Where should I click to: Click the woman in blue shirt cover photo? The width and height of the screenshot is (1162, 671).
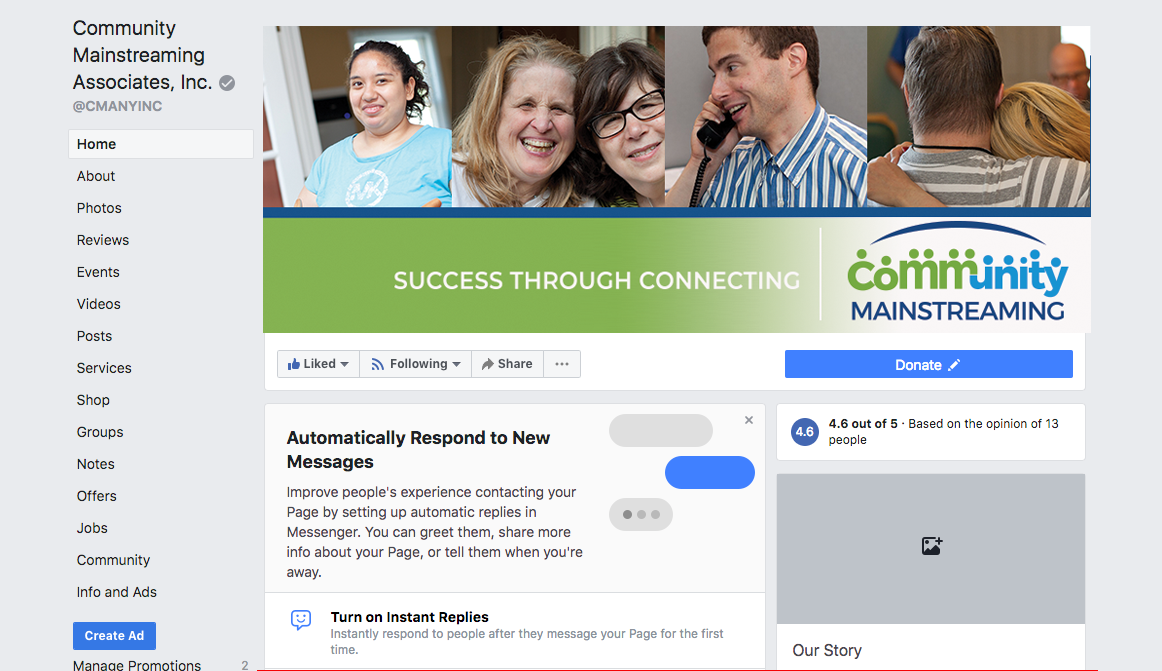358,117
